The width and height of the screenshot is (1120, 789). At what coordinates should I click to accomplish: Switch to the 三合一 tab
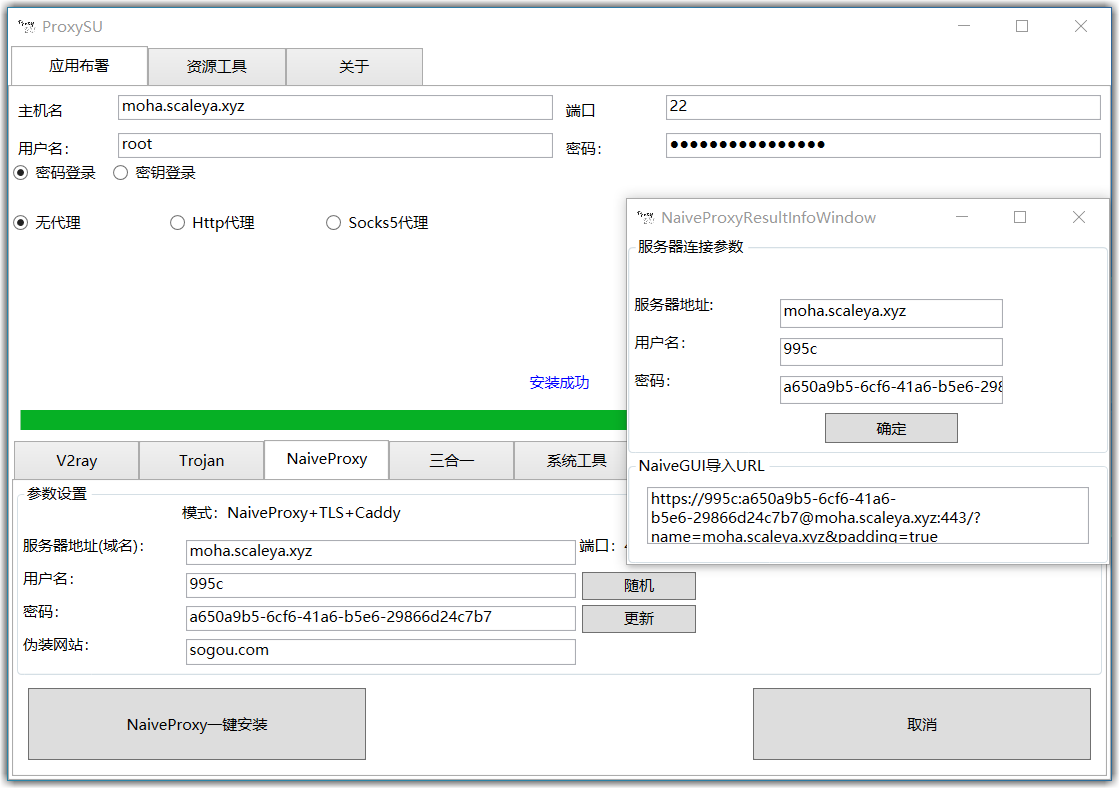click(451, 460)
